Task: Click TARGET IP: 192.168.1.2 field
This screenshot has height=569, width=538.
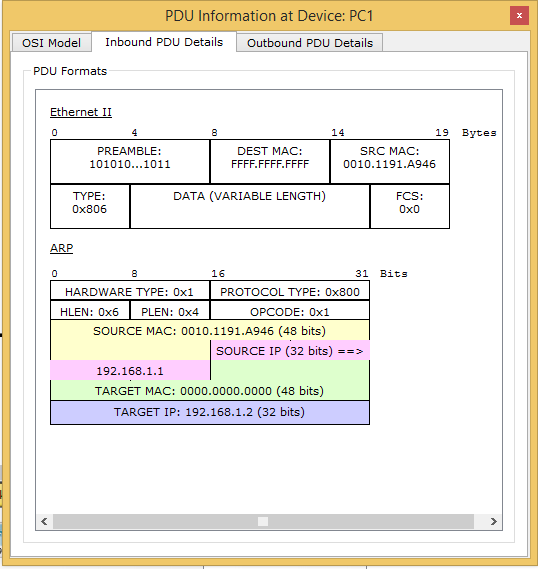Action: pyautogui.click(x=210, y=412)
